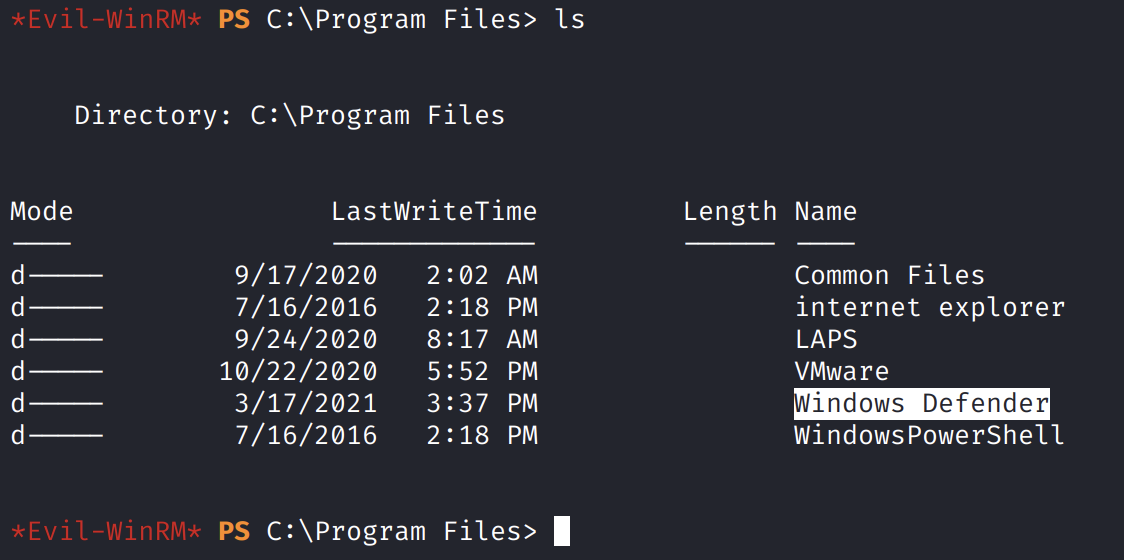Click the typed ls command

pos(569,19)
